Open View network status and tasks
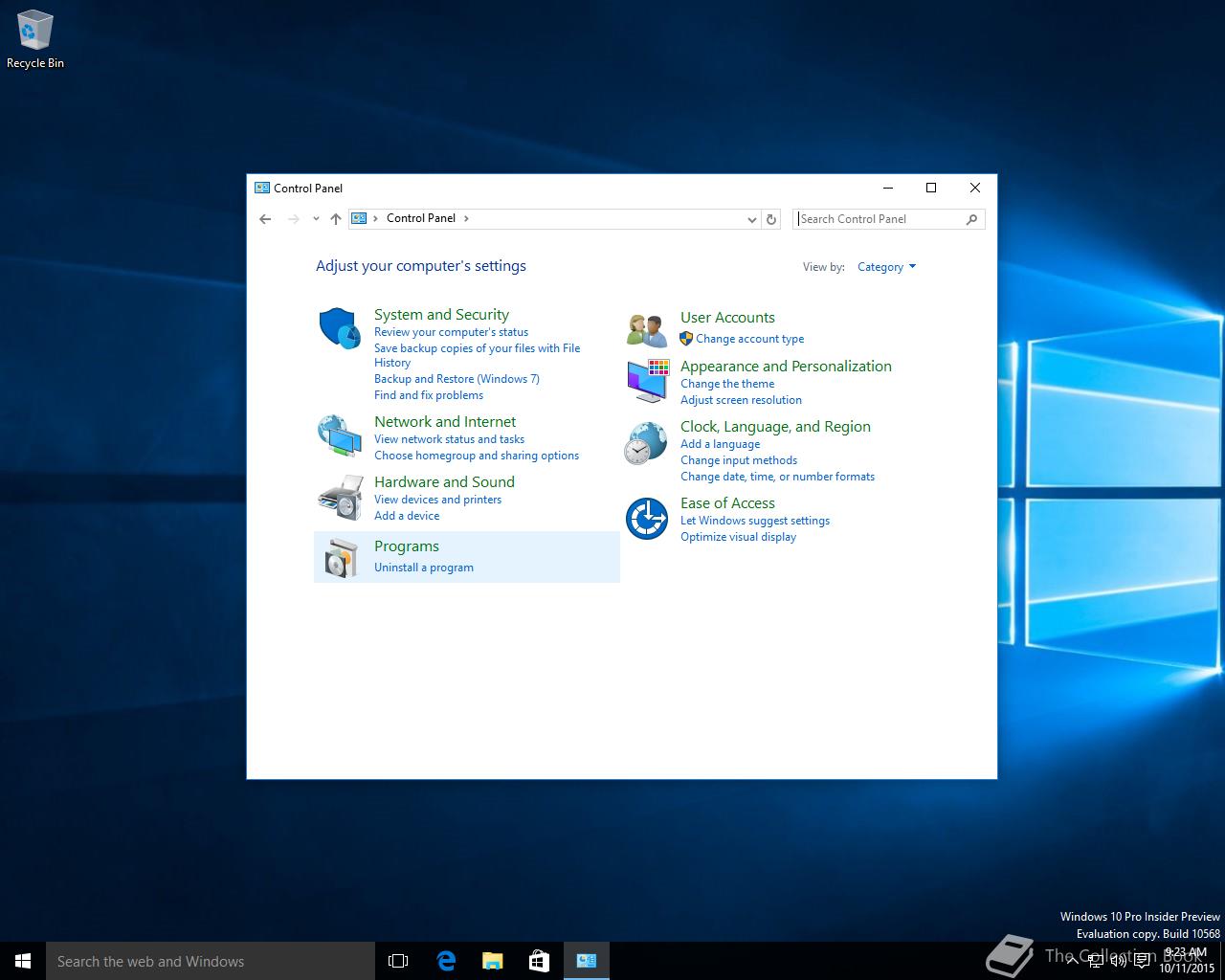1225x980 pixels. pos(449,439)
